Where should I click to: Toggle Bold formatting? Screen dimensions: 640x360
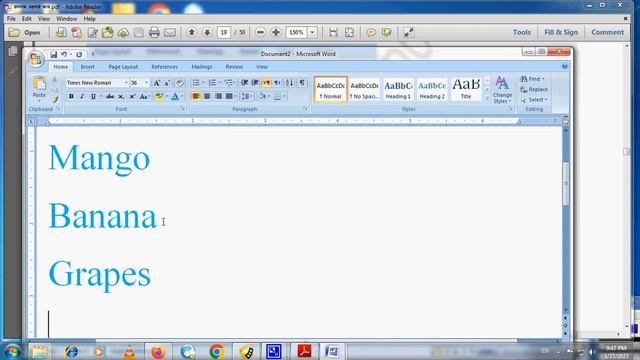71,97
